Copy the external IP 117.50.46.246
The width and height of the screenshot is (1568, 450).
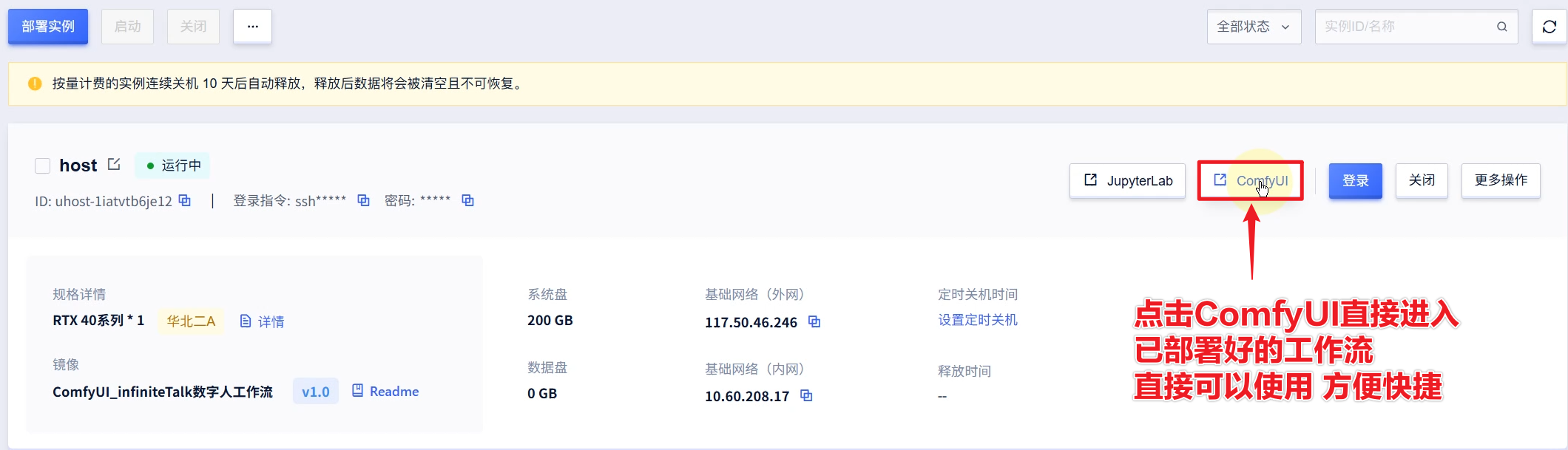point(814,321)
